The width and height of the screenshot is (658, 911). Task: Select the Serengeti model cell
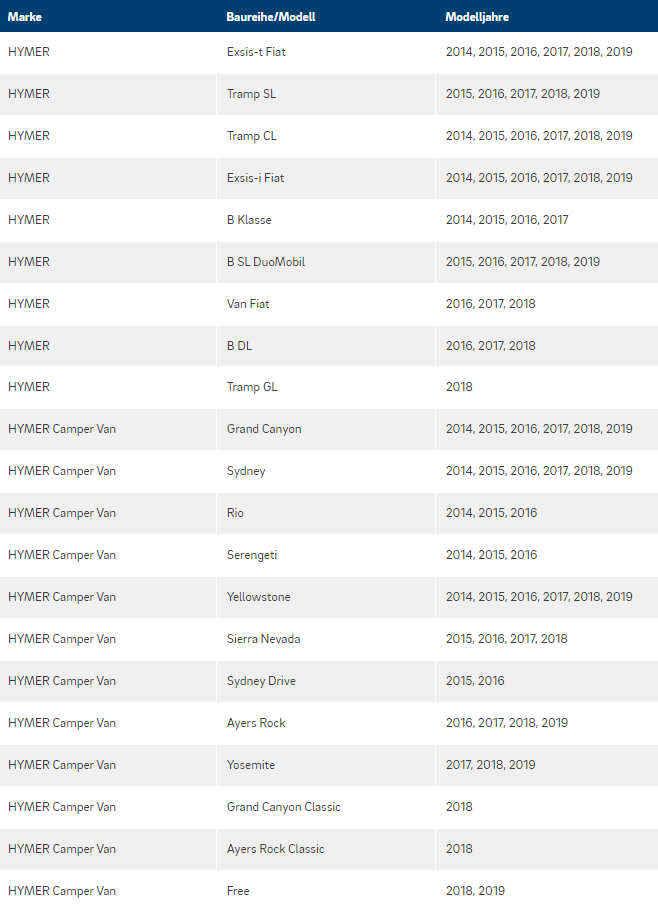(252, 555)
